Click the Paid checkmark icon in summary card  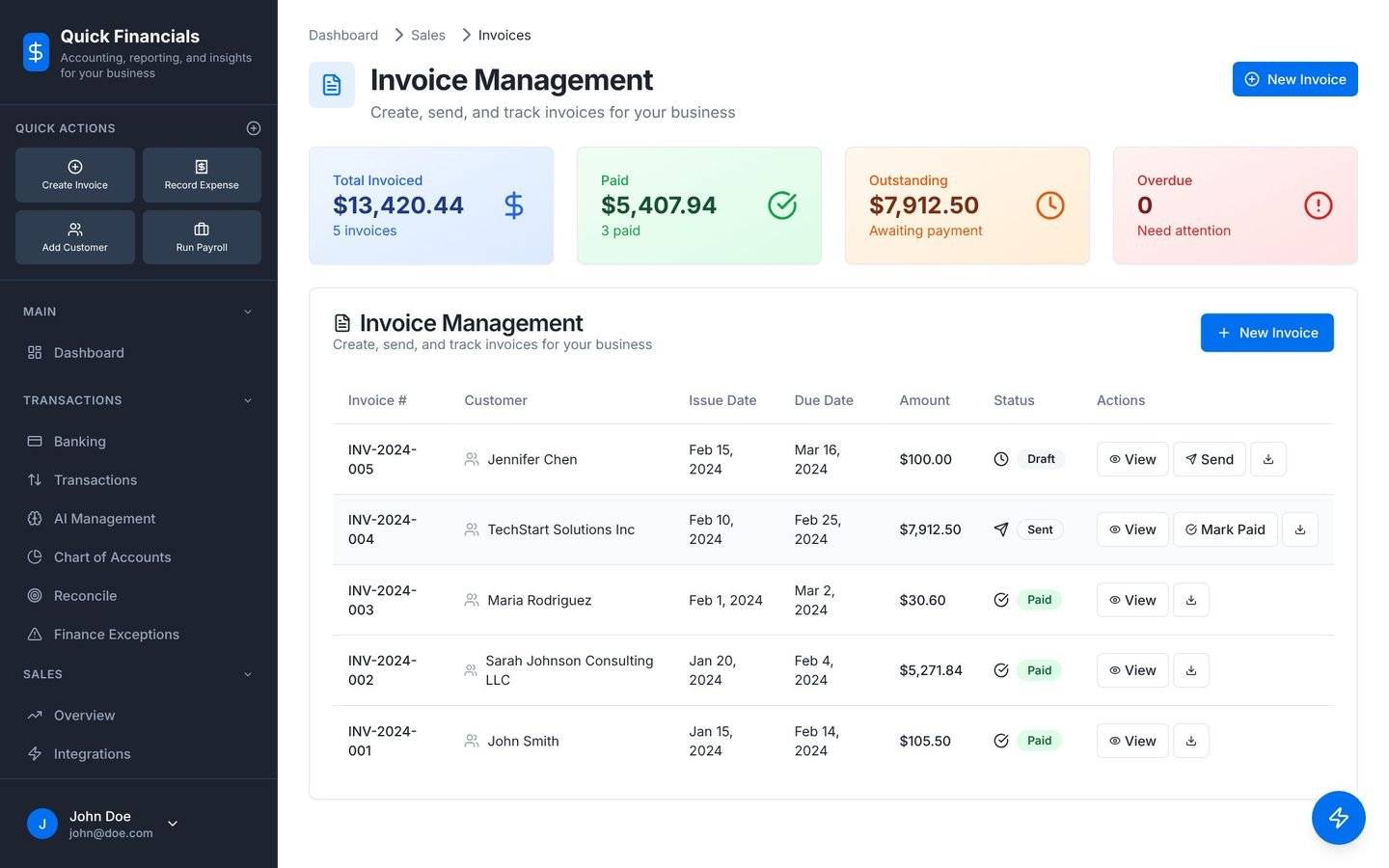click(782, 205)
